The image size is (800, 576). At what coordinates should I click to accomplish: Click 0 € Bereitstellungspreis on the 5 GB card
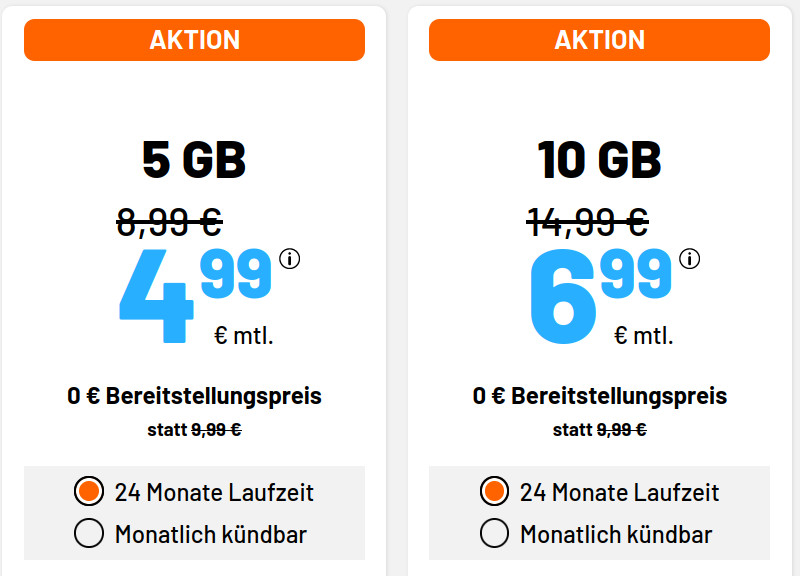click(x=194, y=396)
